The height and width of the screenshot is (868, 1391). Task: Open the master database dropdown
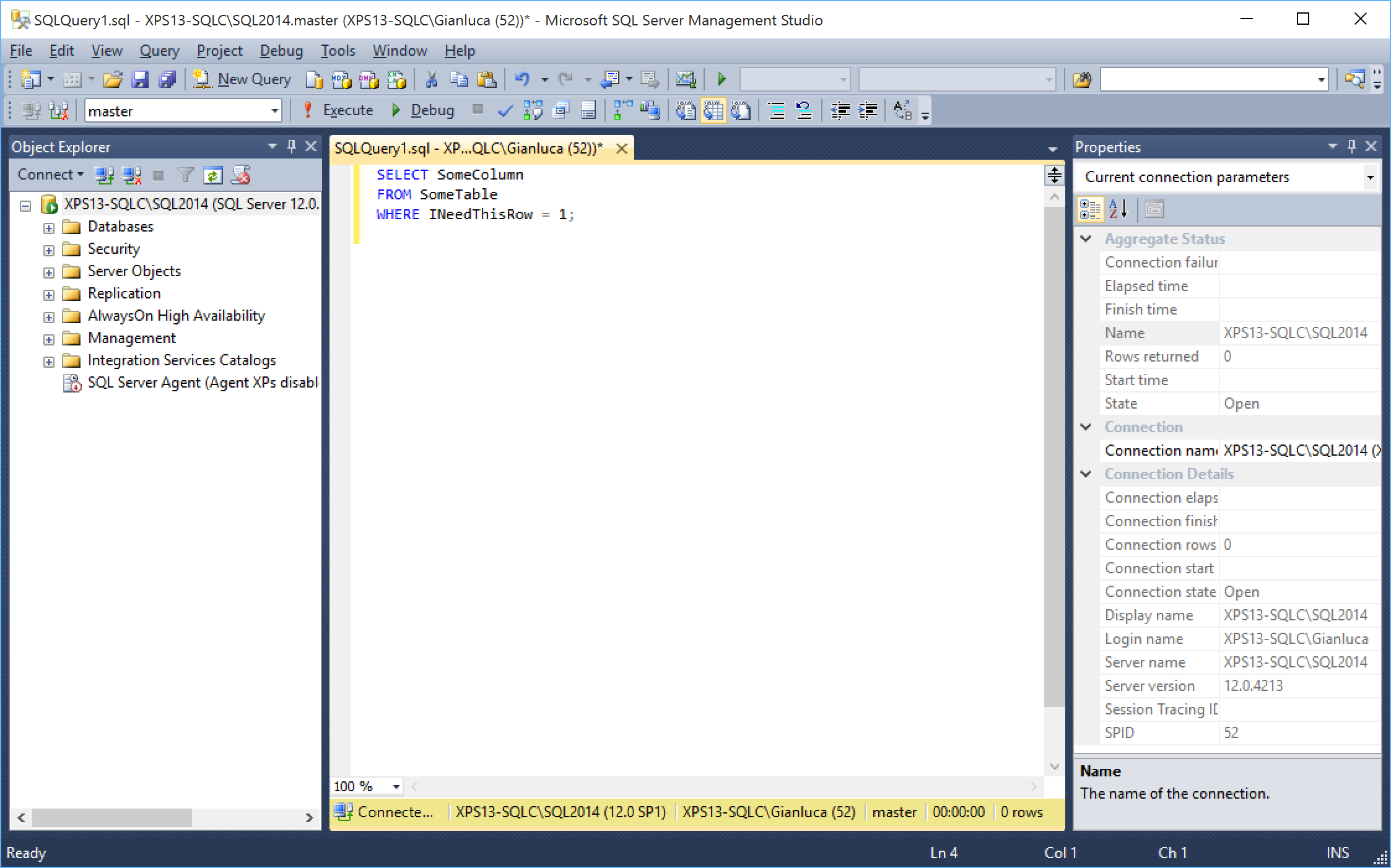click(x=274, y=111)
